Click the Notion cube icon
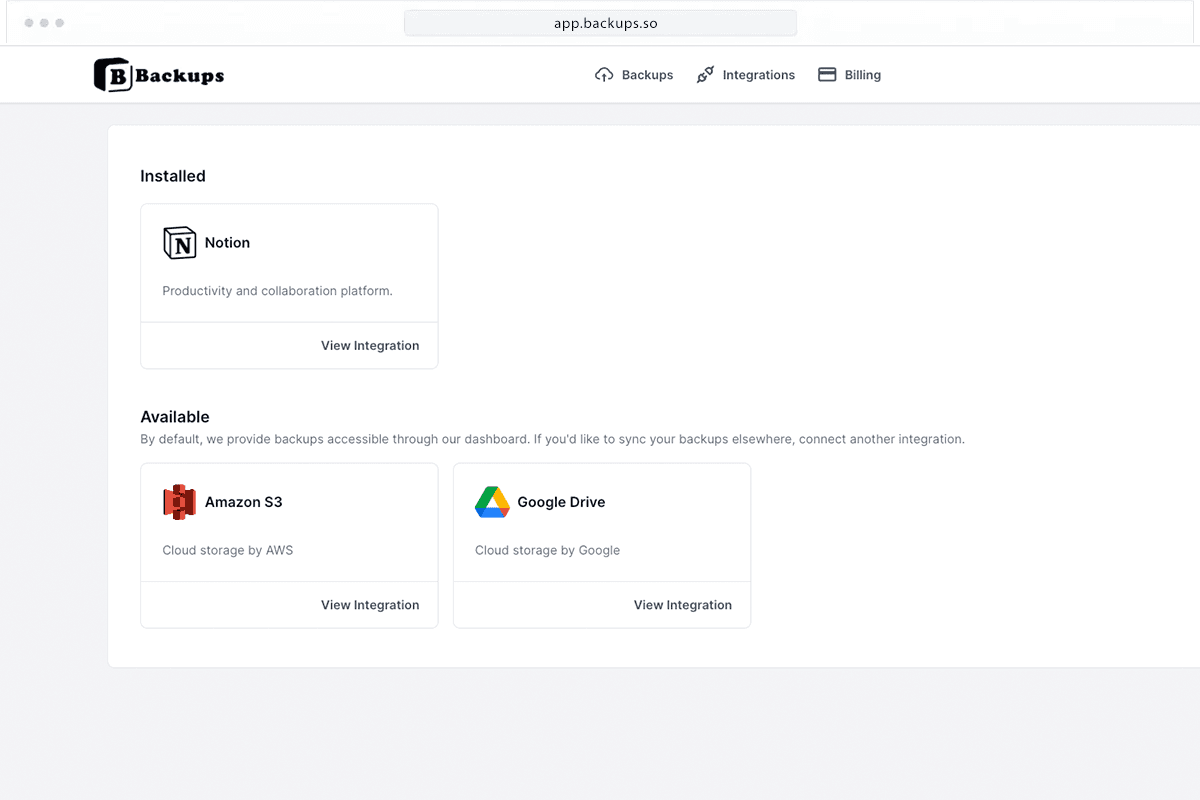This screenshot has width=1200, height=800. tap(180, 242)
